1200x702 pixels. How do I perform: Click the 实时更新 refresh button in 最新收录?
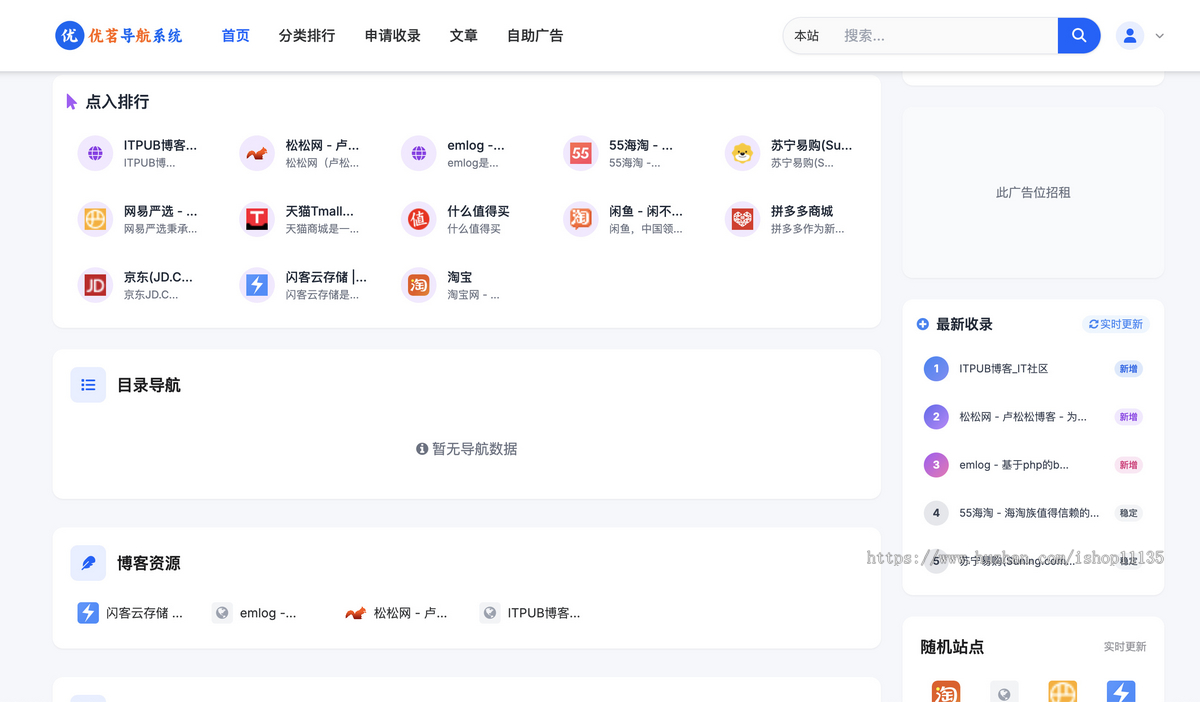pos(1116,324)
